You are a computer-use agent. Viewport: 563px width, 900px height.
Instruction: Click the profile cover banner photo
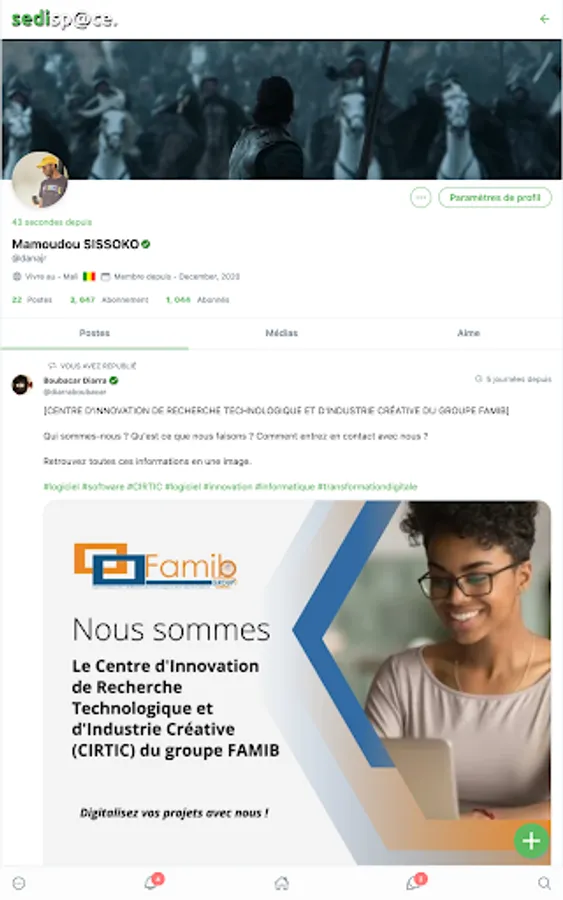click(281, 110)
